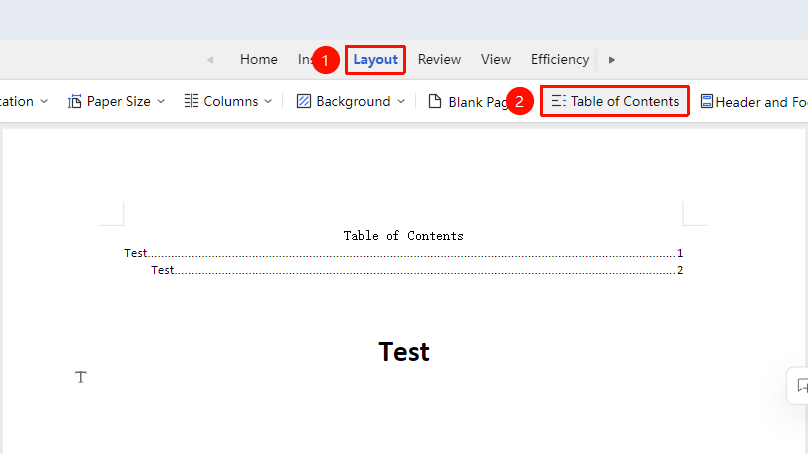Click the Header and Footer icon
Viewport: 808px width, 454px height.
point(706,102)
